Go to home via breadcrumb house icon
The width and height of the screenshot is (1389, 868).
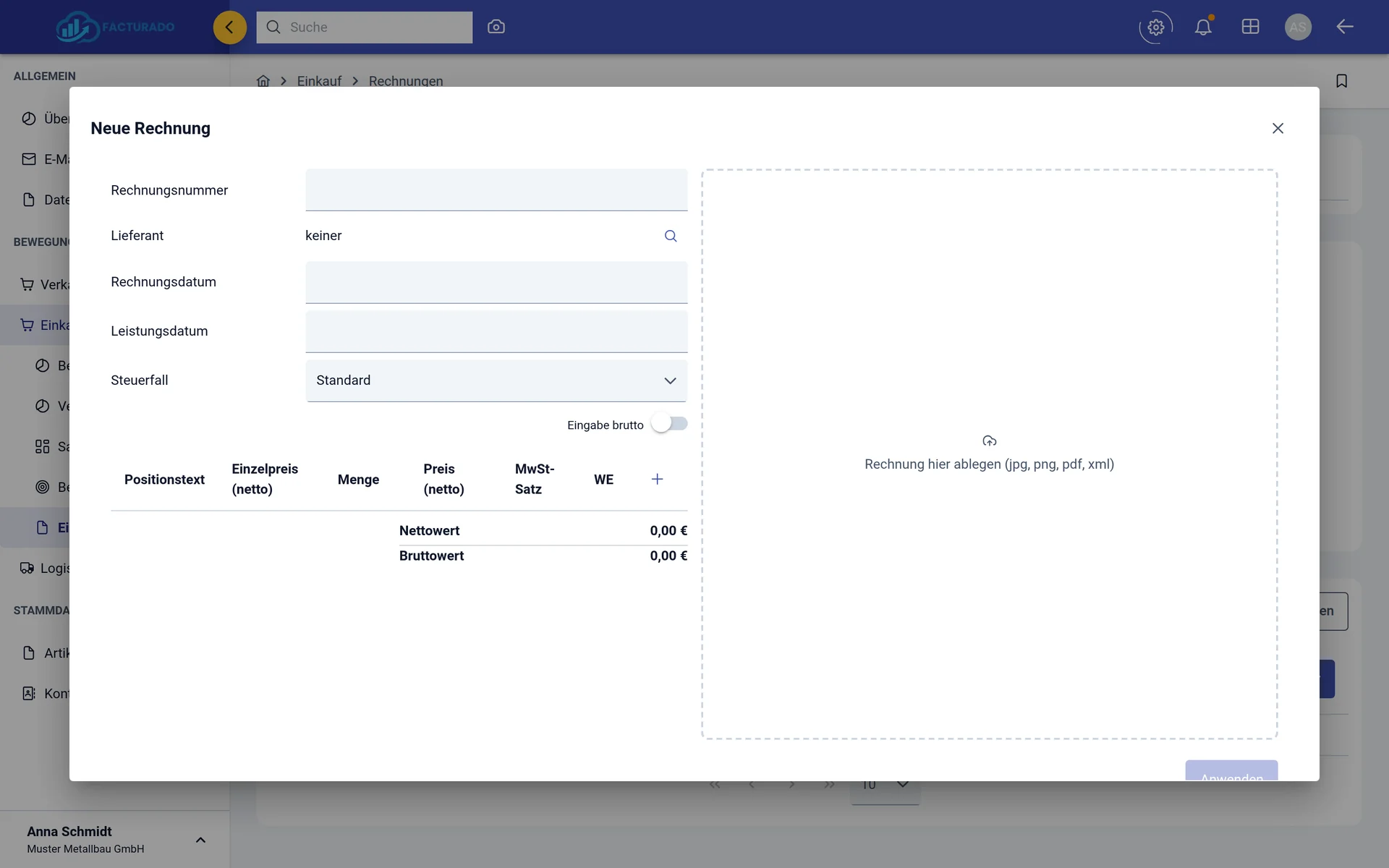click(263, 81)
